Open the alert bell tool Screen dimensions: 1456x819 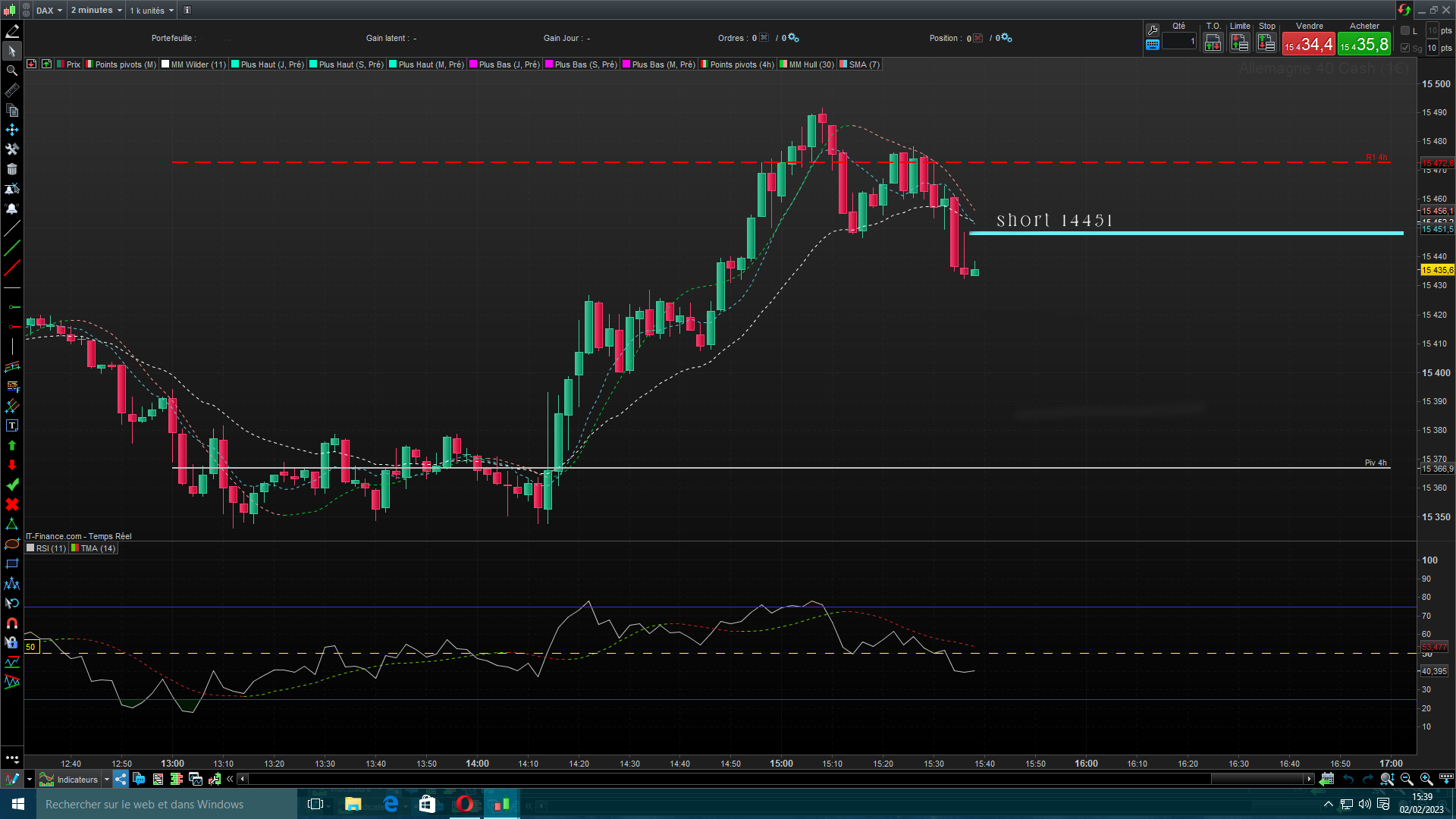click(12, 209)
